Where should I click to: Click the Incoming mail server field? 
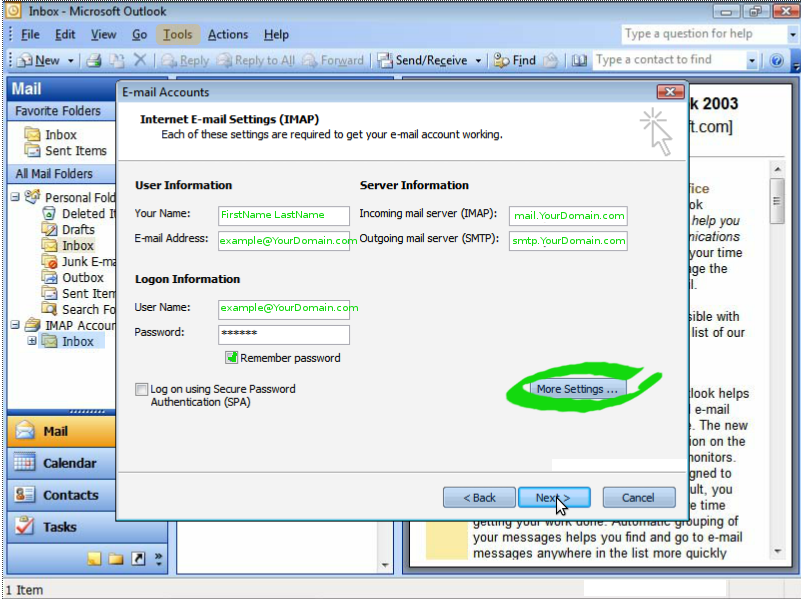click(x=568, y=215)
